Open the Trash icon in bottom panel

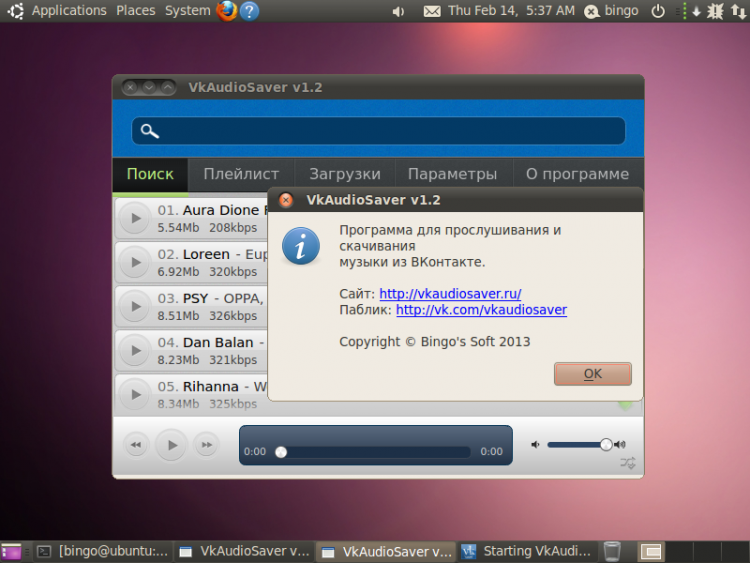612,552
